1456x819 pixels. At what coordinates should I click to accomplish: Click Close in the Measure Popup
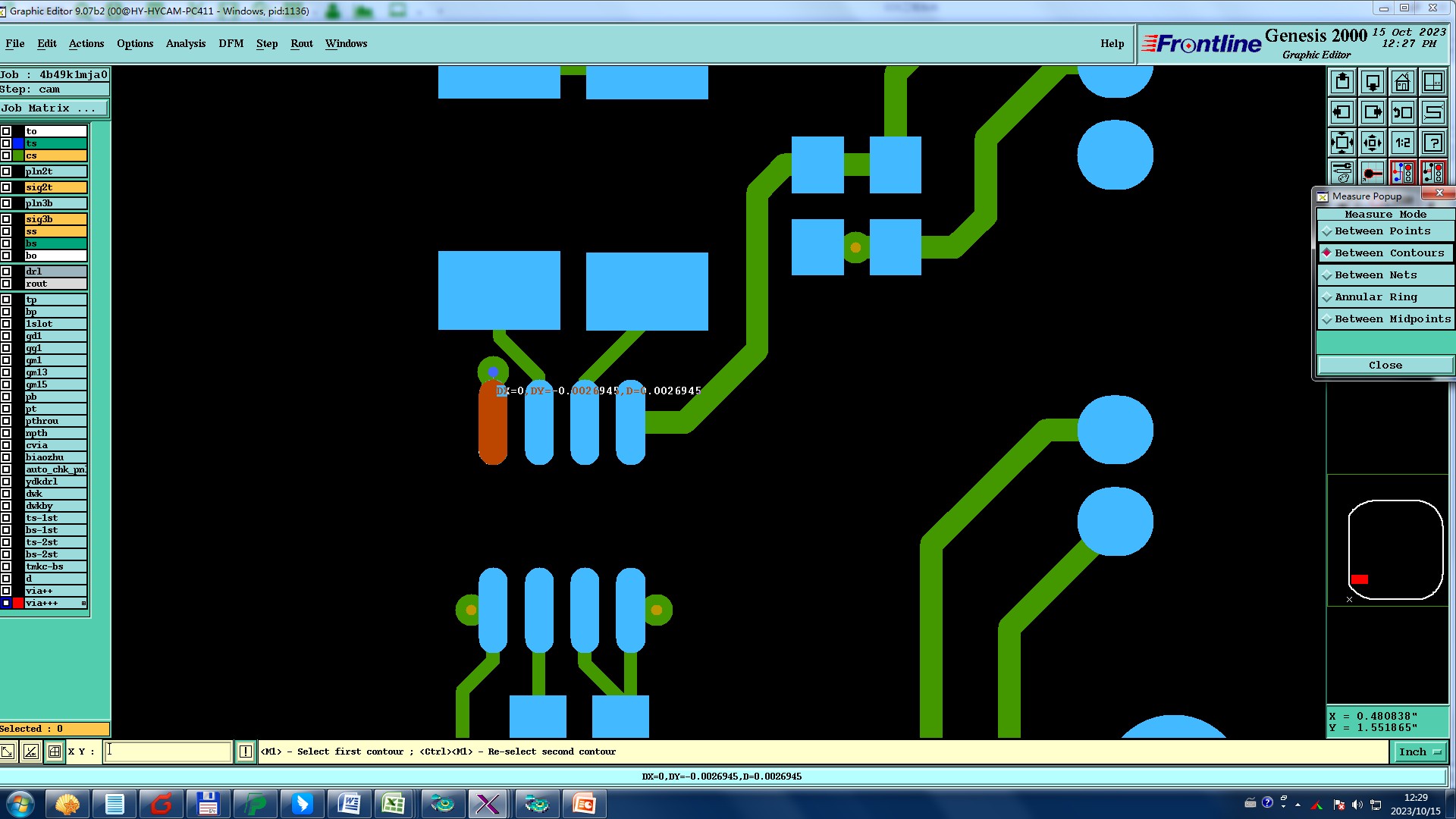1385,366
